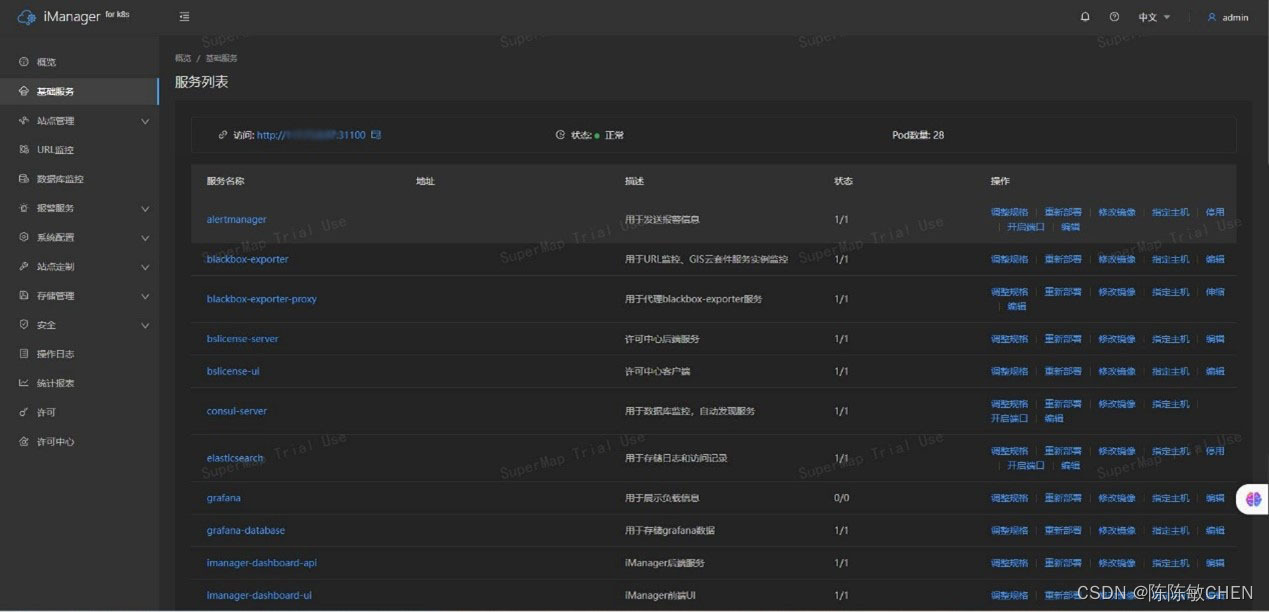This screenshot has width=1269, height=612.
Task: Click the 系统配置 gear icon
Action: pos(24,237)
